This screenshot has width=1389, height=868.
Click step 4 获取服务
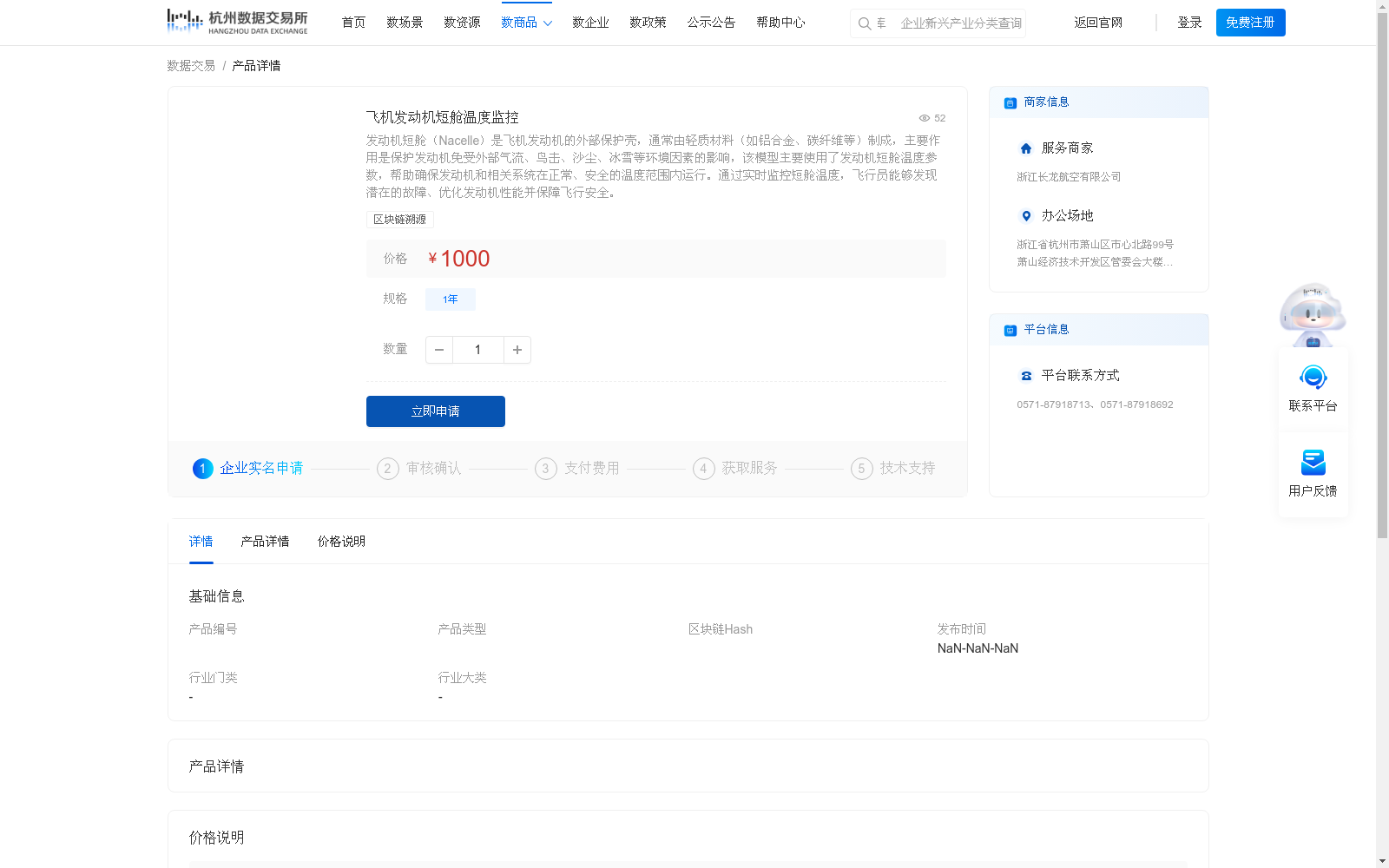[735, 469]
